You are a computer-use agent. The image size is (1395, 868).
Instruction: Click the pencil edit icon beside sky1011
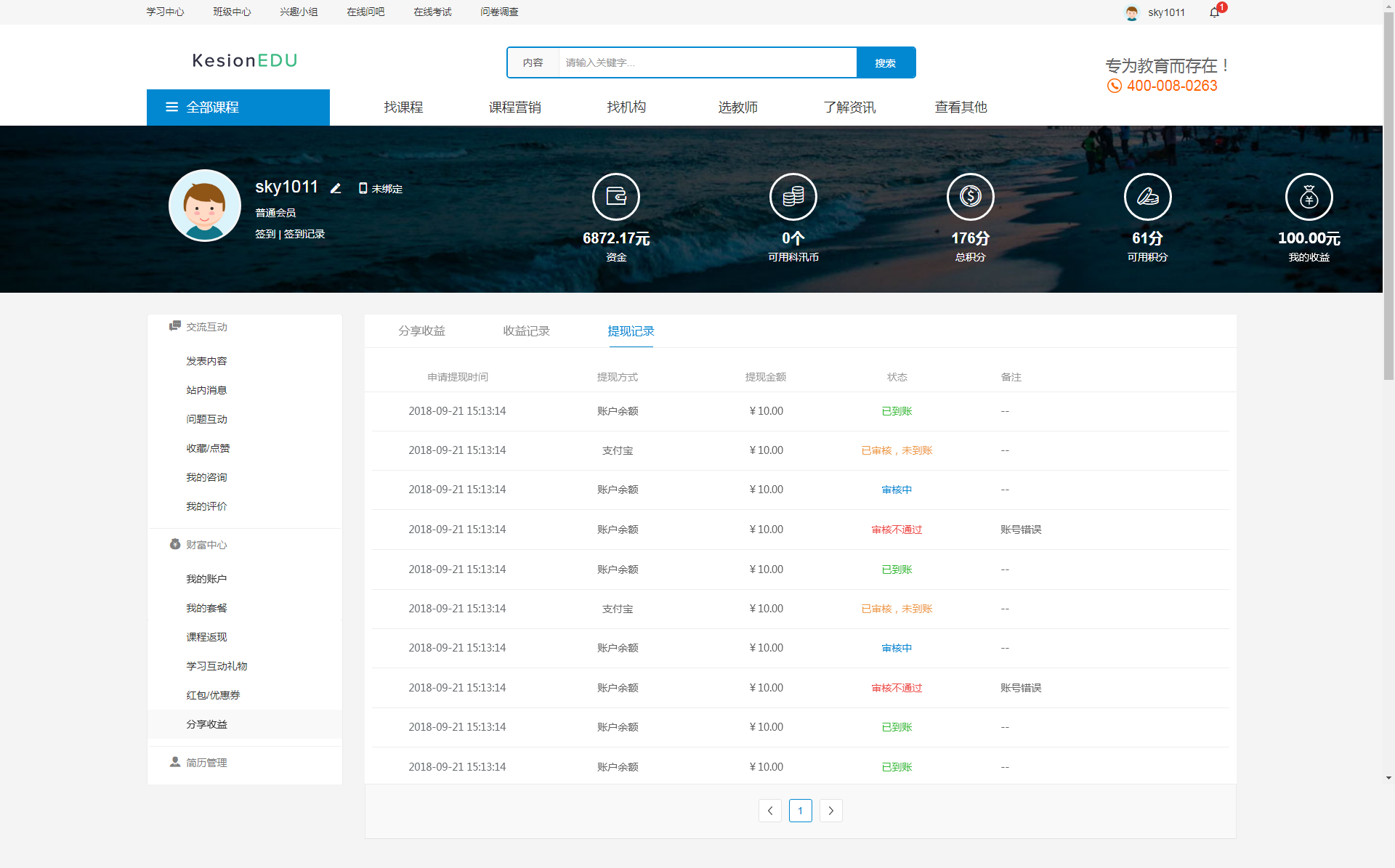pyautogui.click(x=336, y=188)
